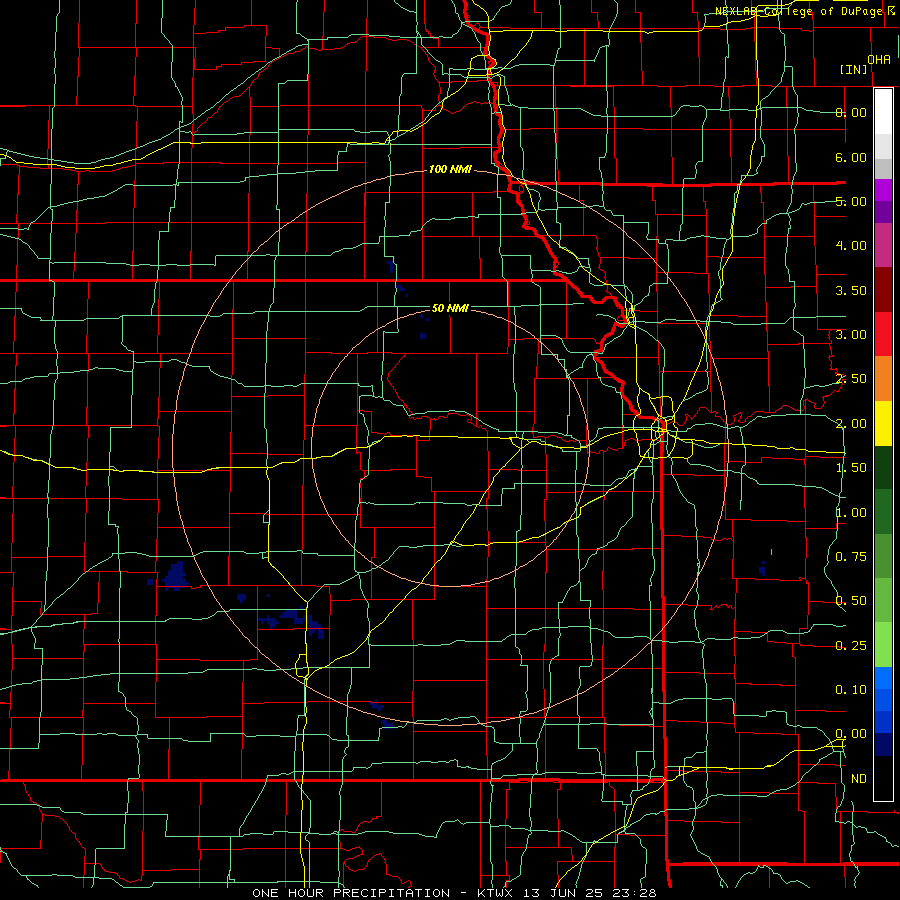The height and width of the screenshot is (900, 900).
Task: Click the "1.50" legend value
Action: 851,468
